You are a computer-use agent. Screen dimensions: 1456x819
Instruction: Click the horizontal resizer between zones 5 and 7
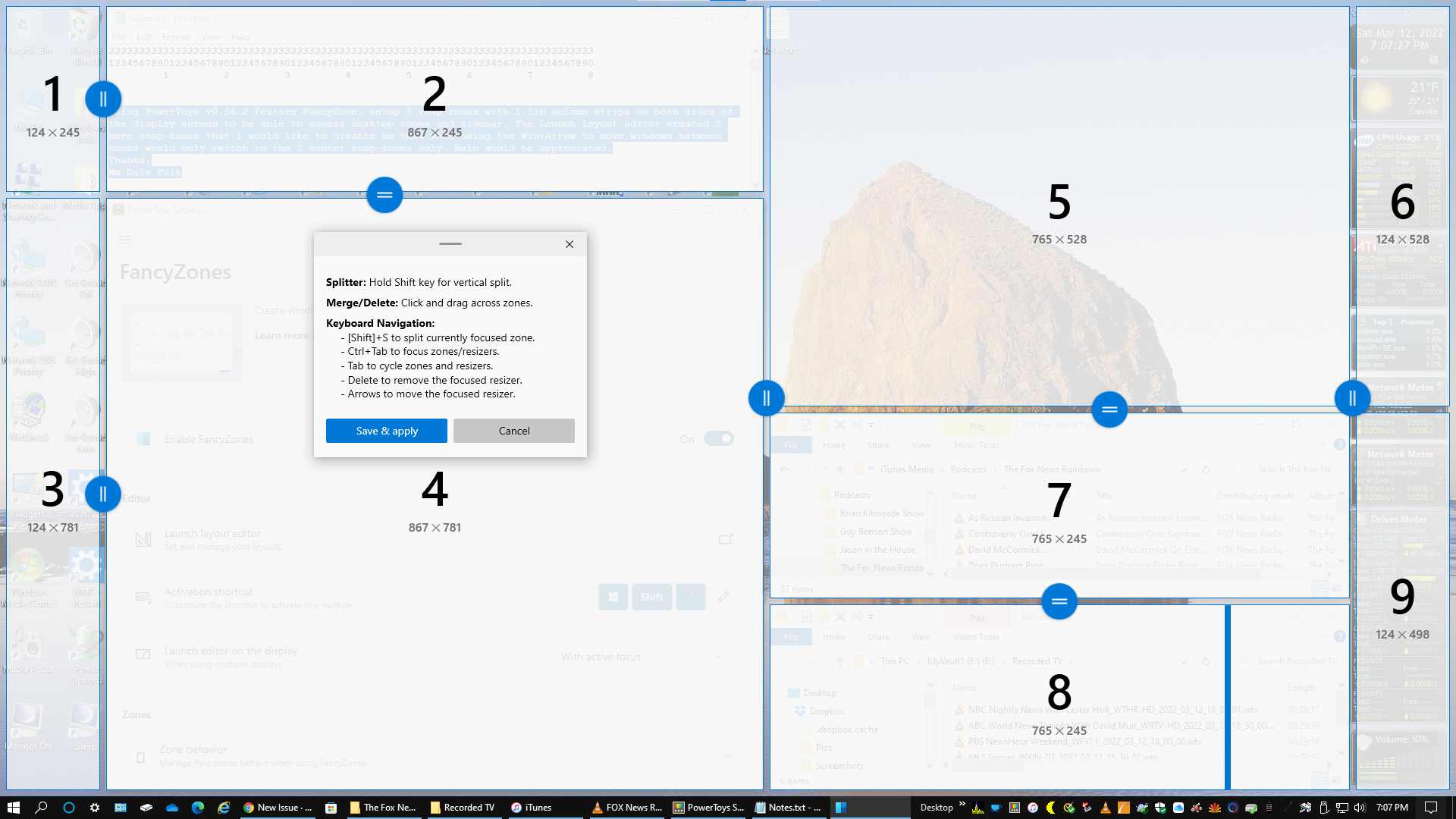pyautogui.click(x=1109, y=409)
